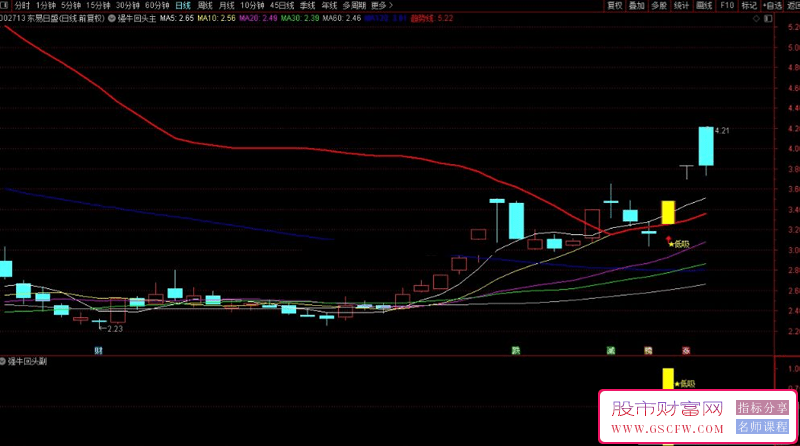
Task: Click the orange event marker left of 添
Action: pyautogui.click(x=648, y=350)
